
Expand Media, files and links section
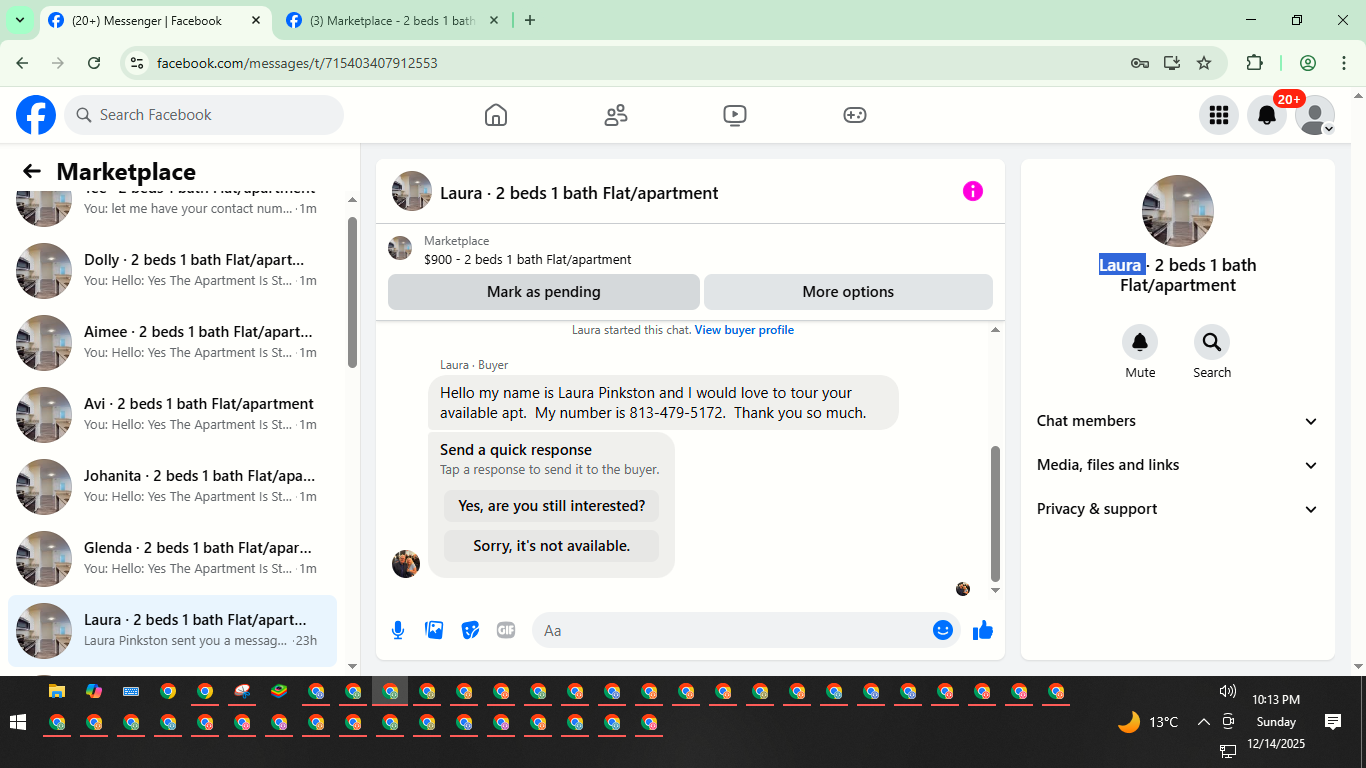pyautogui.click(x=1178, y=465)
